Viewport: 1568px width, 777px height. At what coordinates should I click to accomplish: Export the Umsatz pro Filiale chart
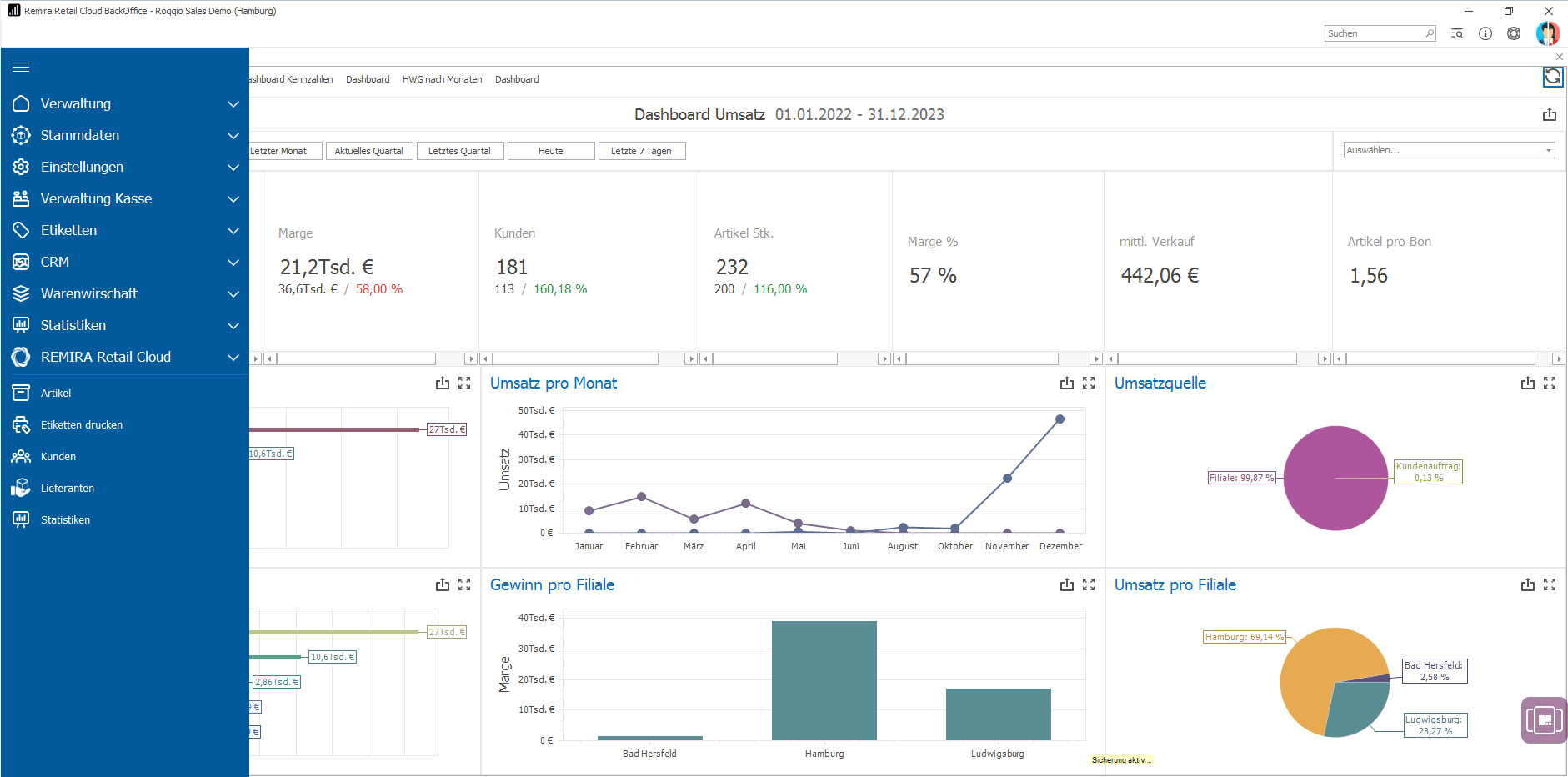point(1527,585)
